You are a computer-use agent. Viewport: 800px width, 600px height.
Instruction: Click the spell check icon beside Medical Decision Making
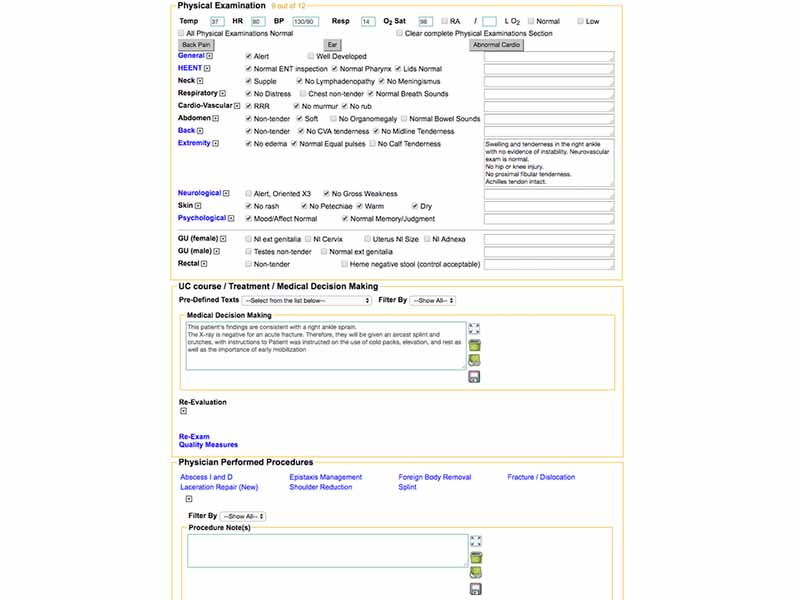click(x=474, y=359)
